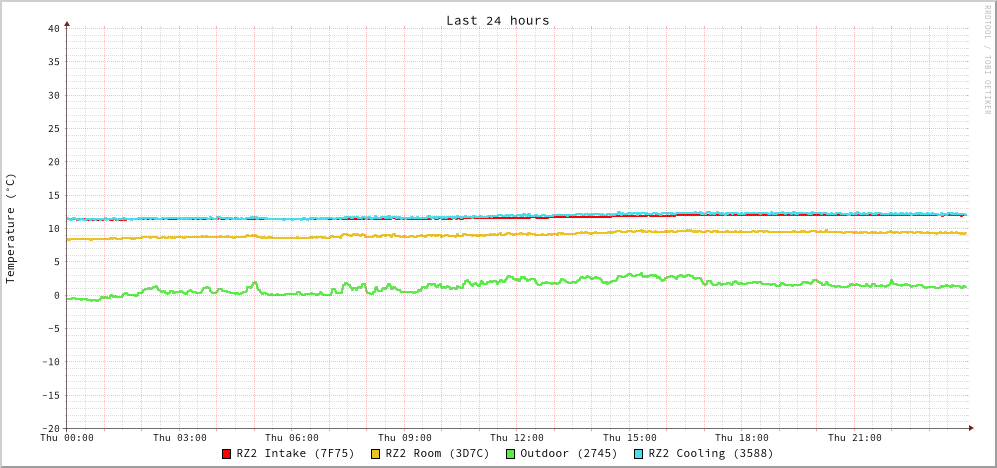Click the 'Thu 21:00' time axis label
Image resolution: width=997 pixels, height=468 pixels.
[x=855, y=438]
